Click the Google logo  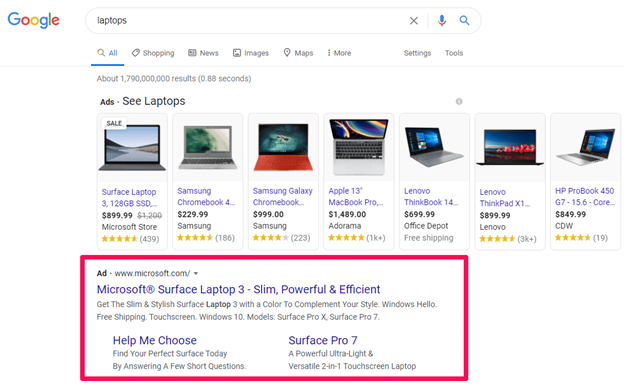34,20
